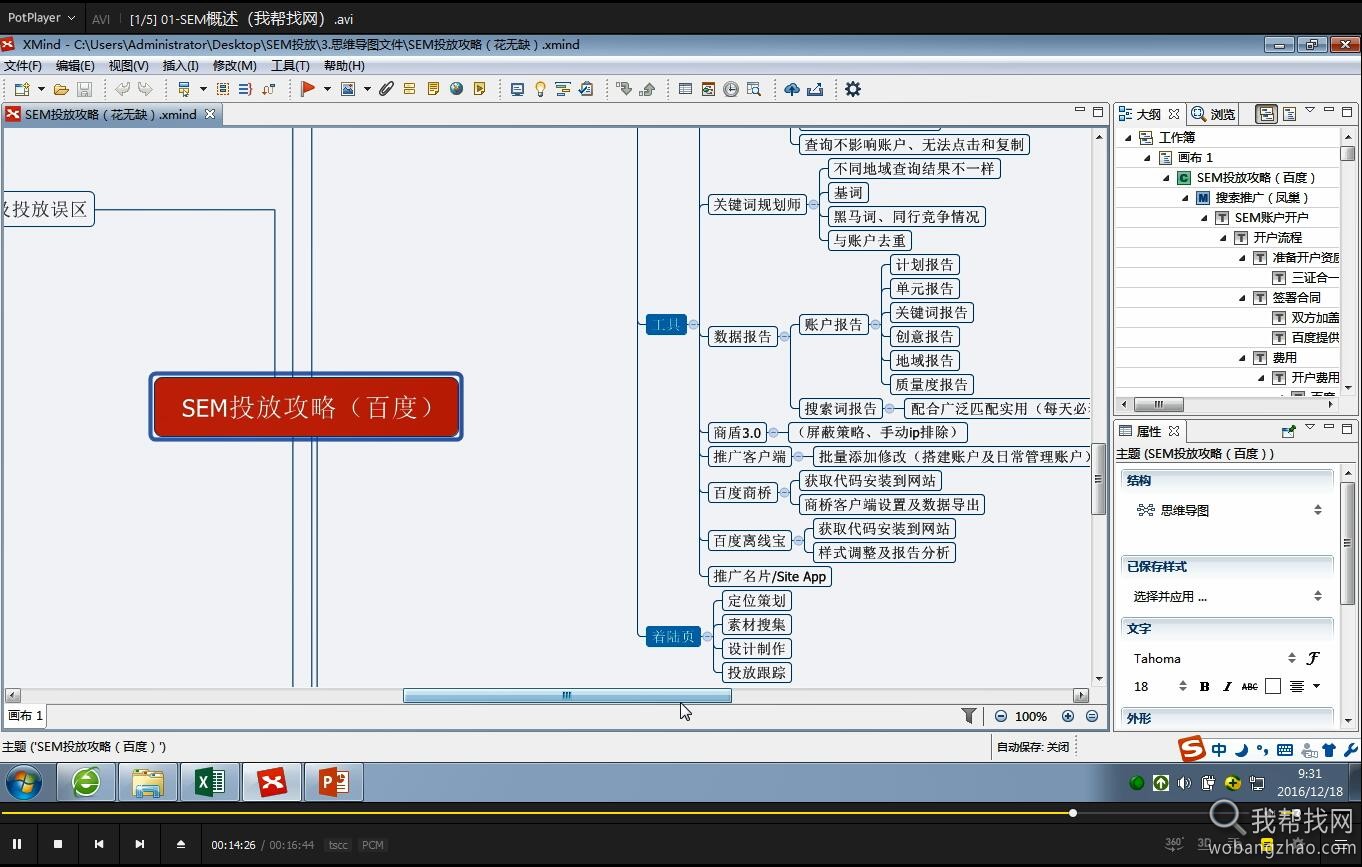Switch to the 浏览 tab

(1214, 114)
